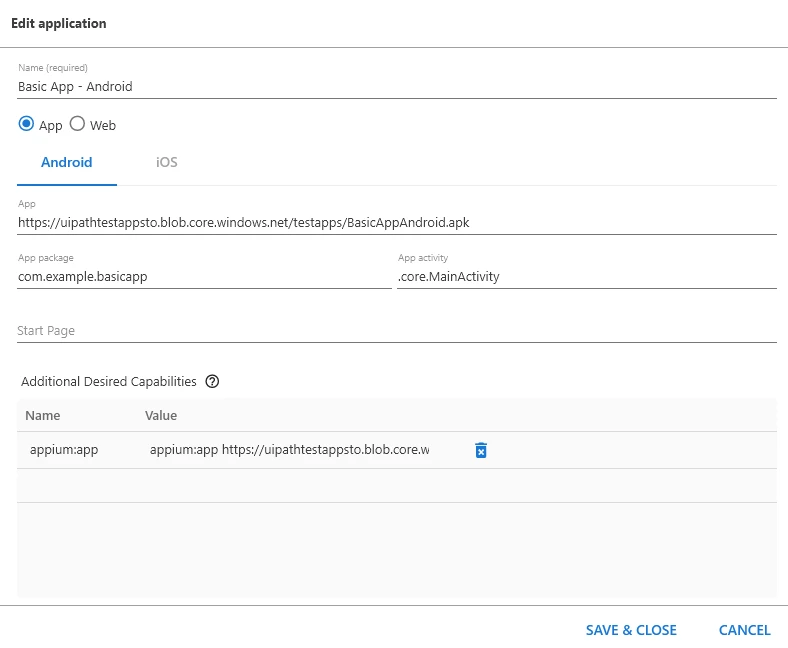Viewport: 788px width, 648px height.
Task: Click the Web label text
Action: tap(103, 125)
